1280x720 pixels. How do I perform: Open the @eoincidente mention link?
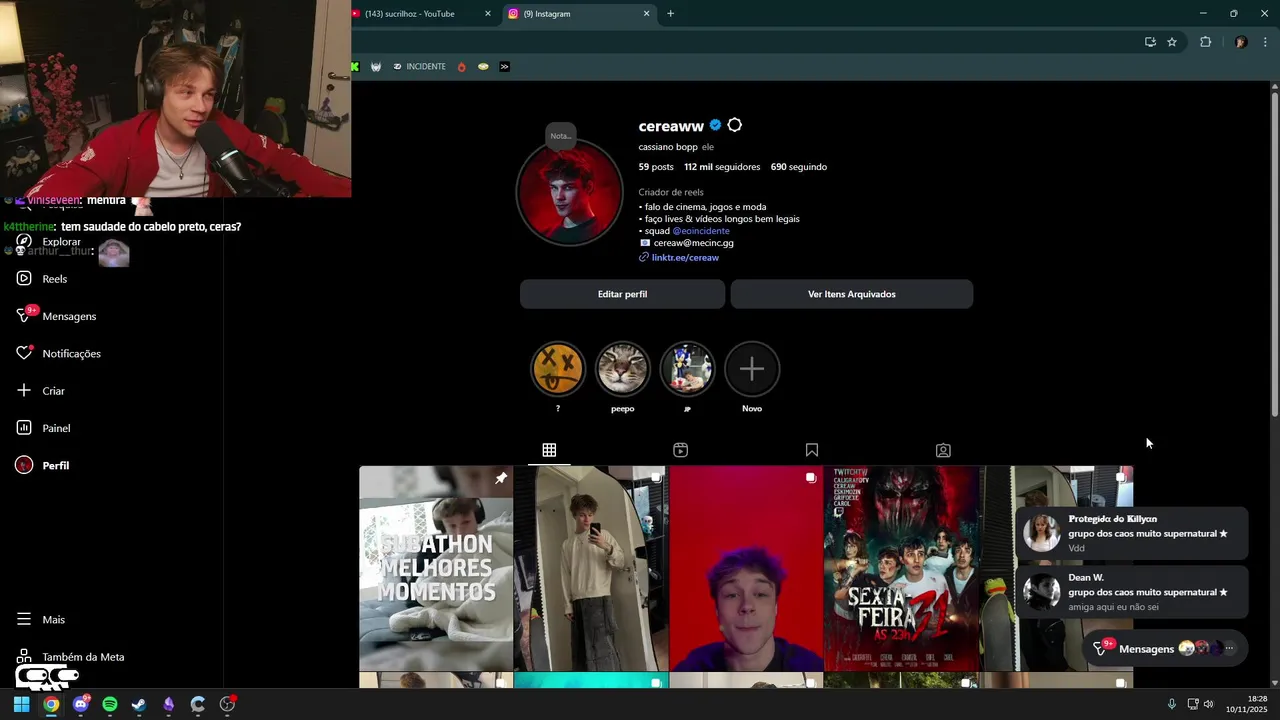tap(701, 231)
